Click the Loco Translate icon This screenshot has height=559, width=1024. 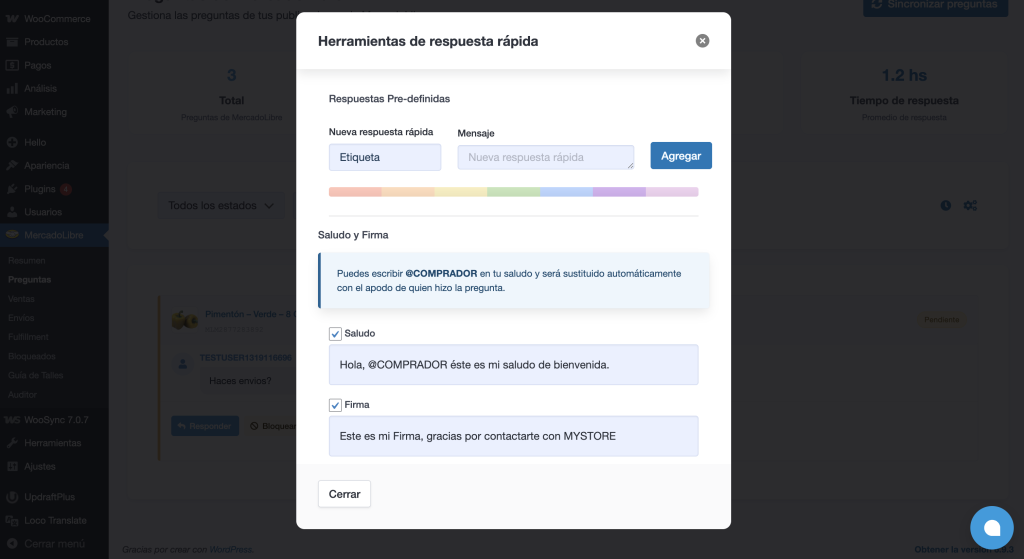[12, 520]
